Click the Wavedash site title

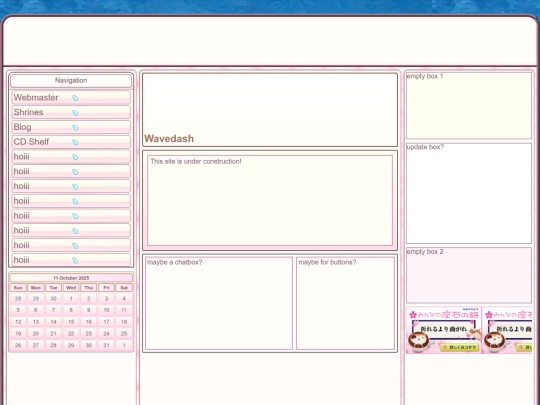click(169, 138)
